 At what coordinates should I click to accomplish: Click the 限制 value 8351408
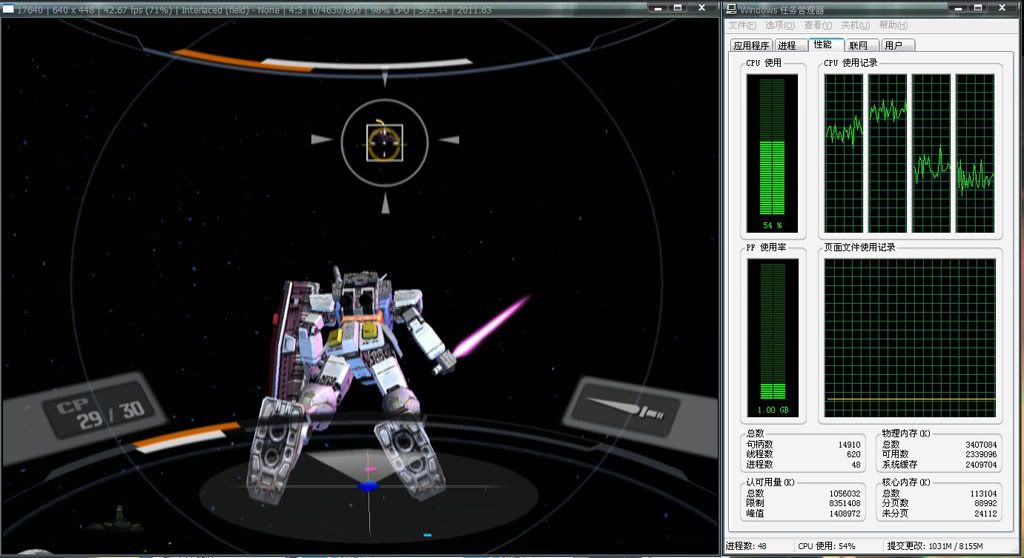coord(844,503)
